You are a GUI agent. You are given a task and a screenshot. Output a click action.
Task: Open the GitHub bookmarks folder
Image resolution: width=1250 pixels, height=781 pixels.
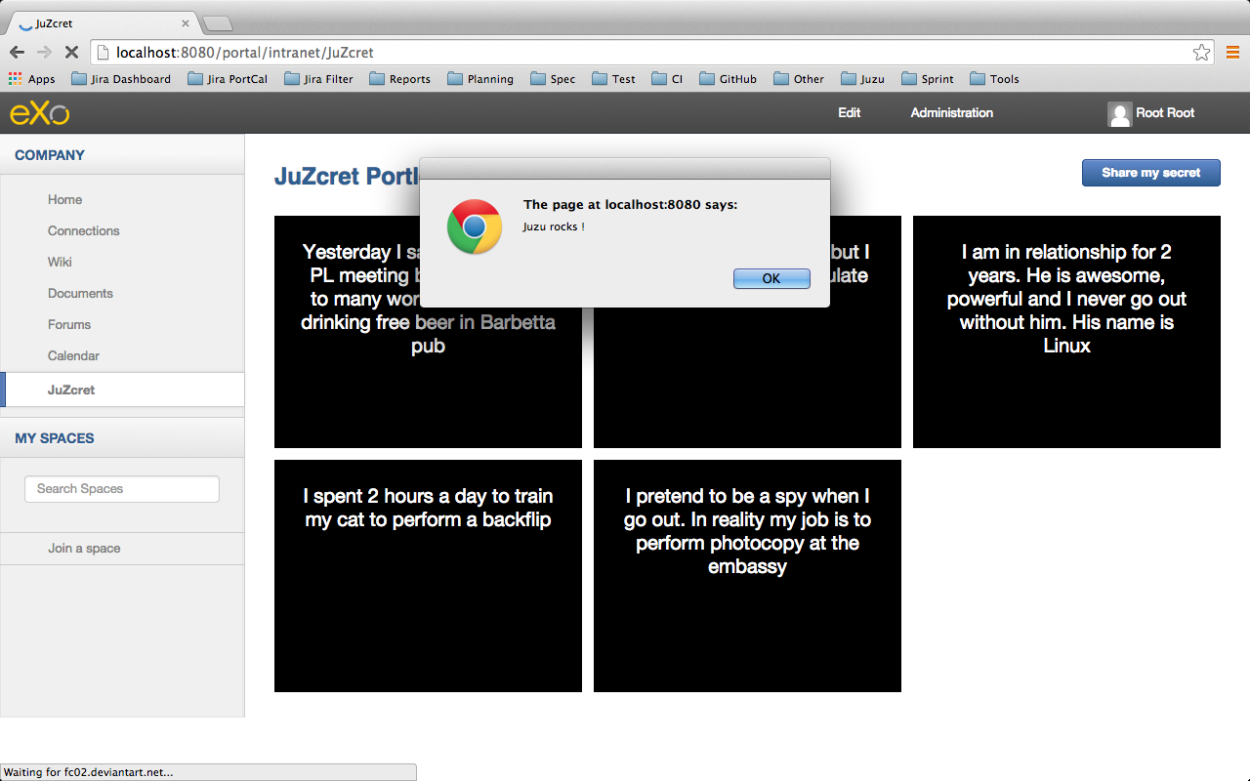pos(728,78)
